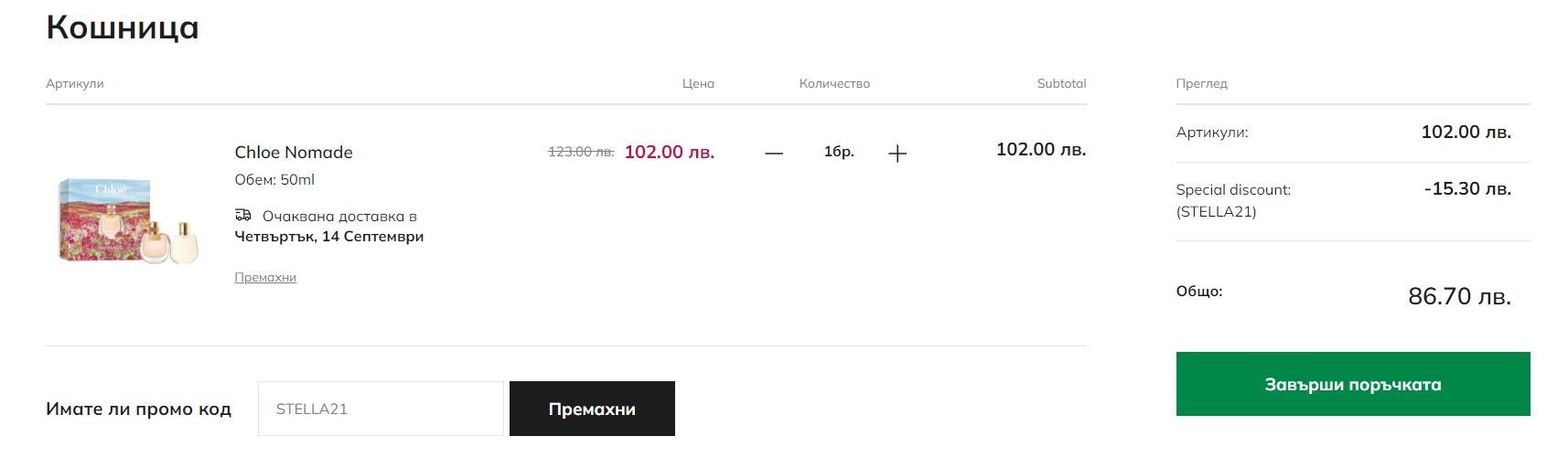Open the Chloe Nomade product thumbnail
Image resolution: width=1568 pixels, height=468 pixels.
[x=129, y=220]
